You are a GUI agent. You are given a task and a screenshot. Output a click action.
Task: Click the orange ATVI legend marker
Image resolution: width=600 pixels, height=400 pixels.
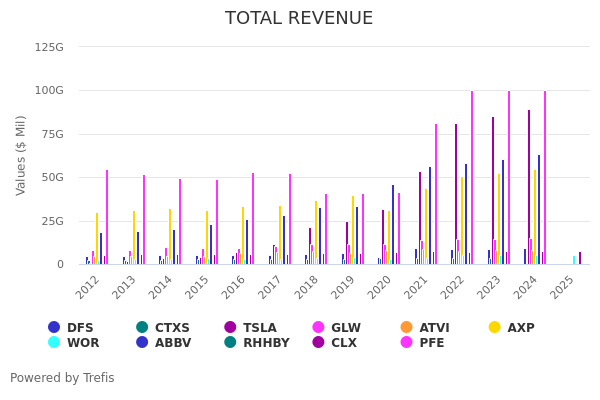406,328
